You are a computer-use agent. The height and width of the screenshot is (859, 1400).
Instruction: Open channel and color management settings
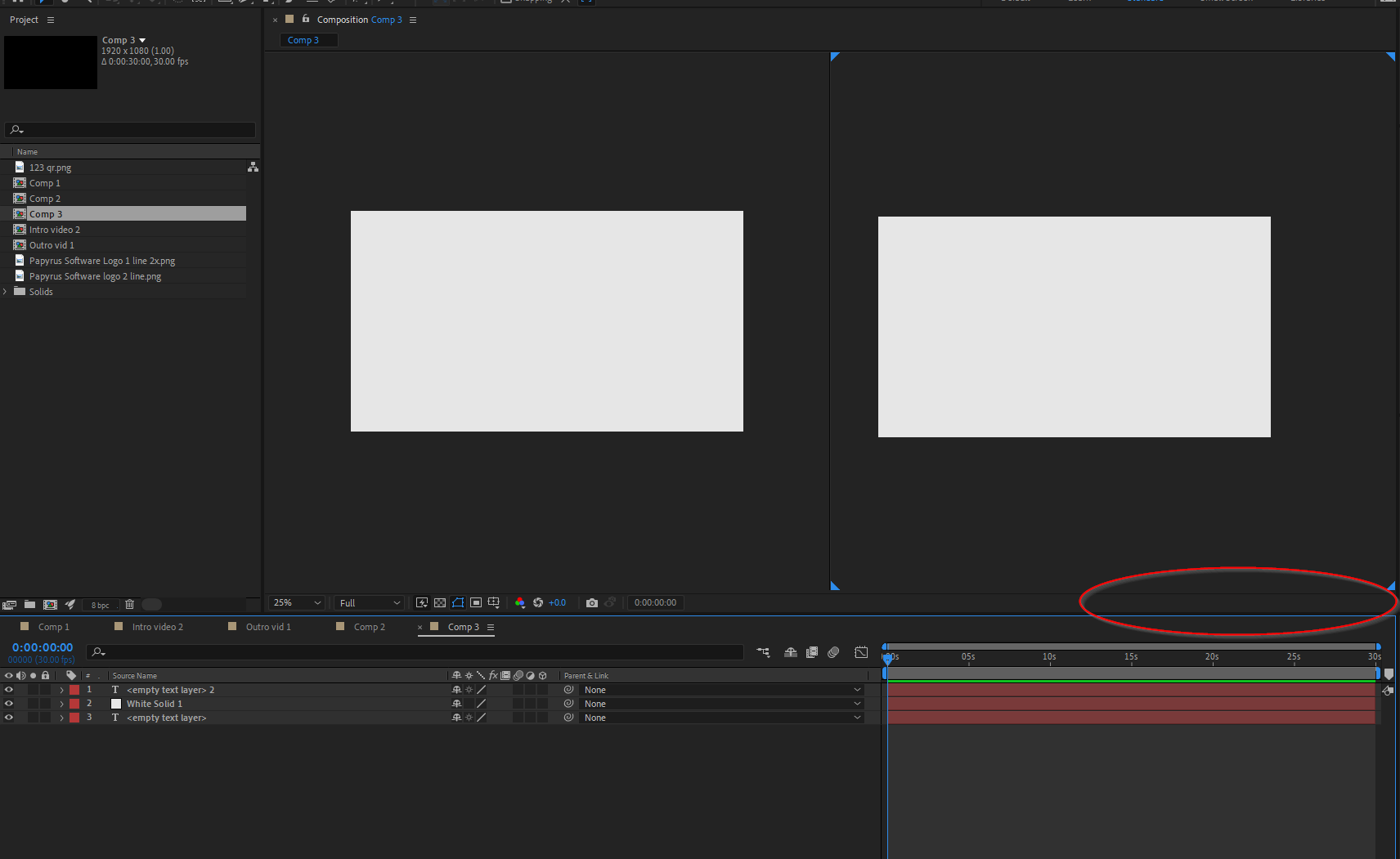tap(520, 602)
